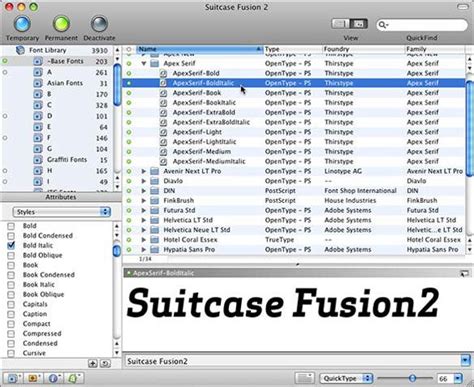
Task: Click the reset arrow button under Attributes
Action: (x=105, y=363)
